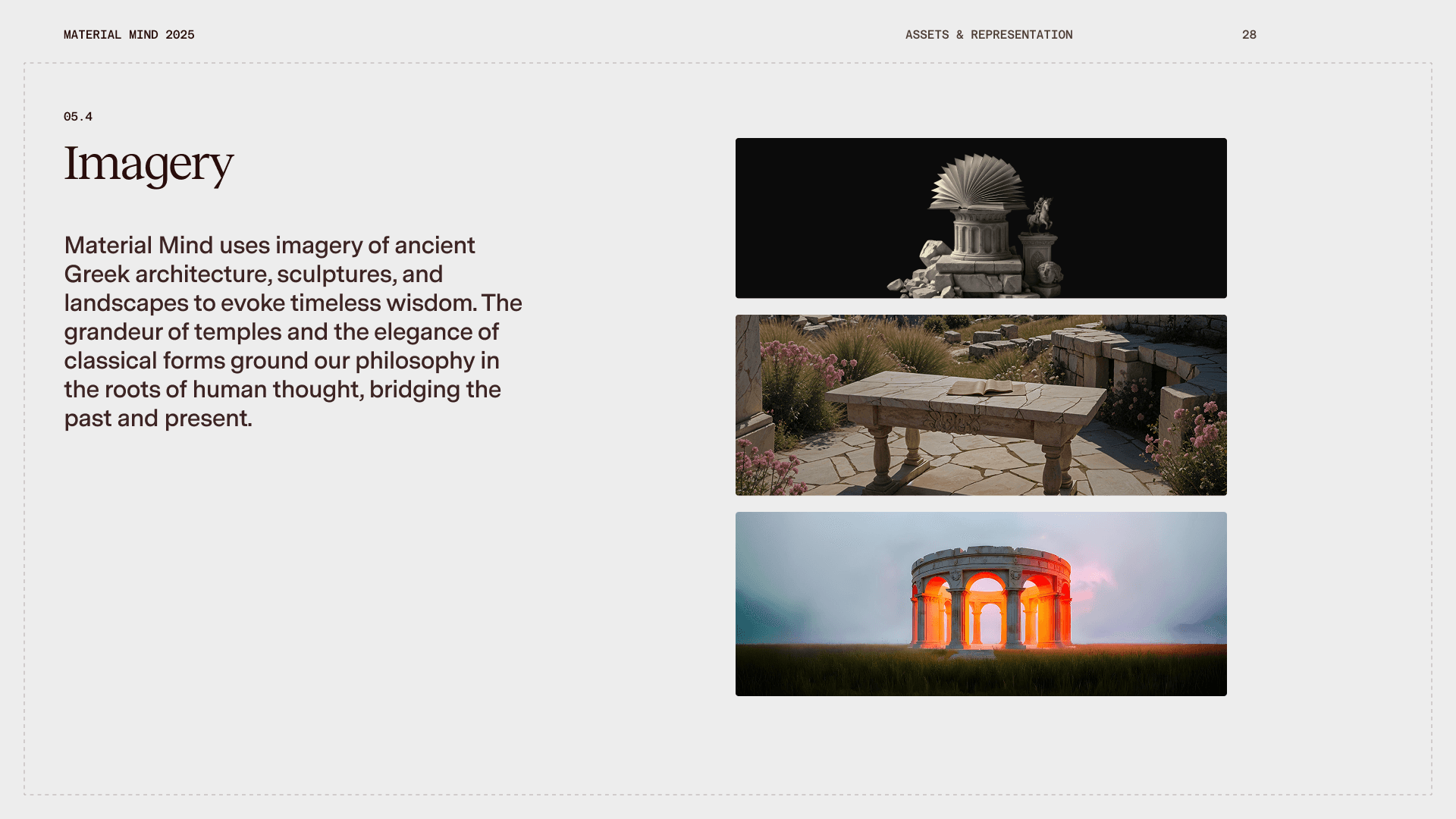The height and width of the screenshot is (819, 1456).
Task: Click the fanned open book sculpture
Action: pyautogui.click(x=978, y=184)
